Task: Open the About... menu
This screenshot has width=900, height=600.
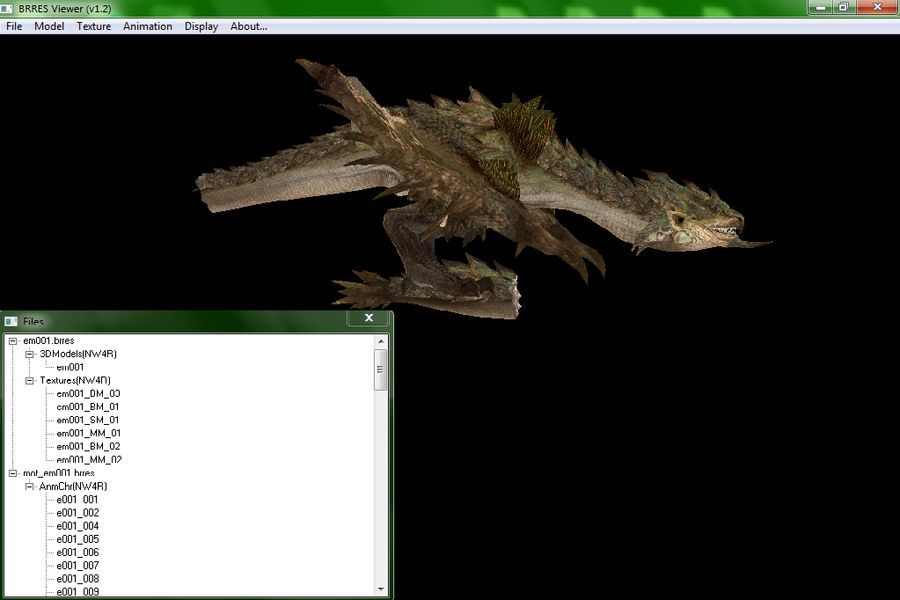Action: [x=249, y=26]
